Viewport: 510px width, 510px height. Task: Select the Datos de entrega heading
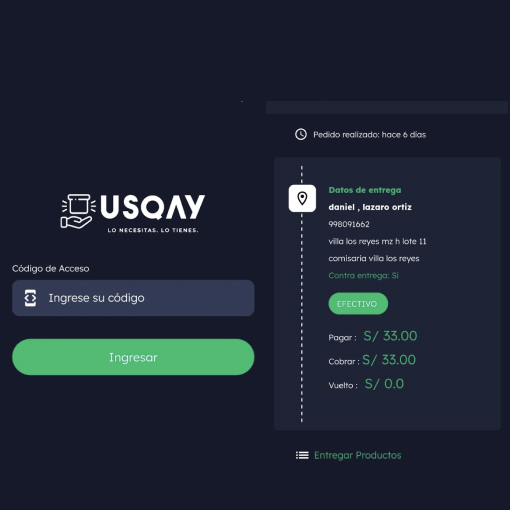click(x=365, y=190)
